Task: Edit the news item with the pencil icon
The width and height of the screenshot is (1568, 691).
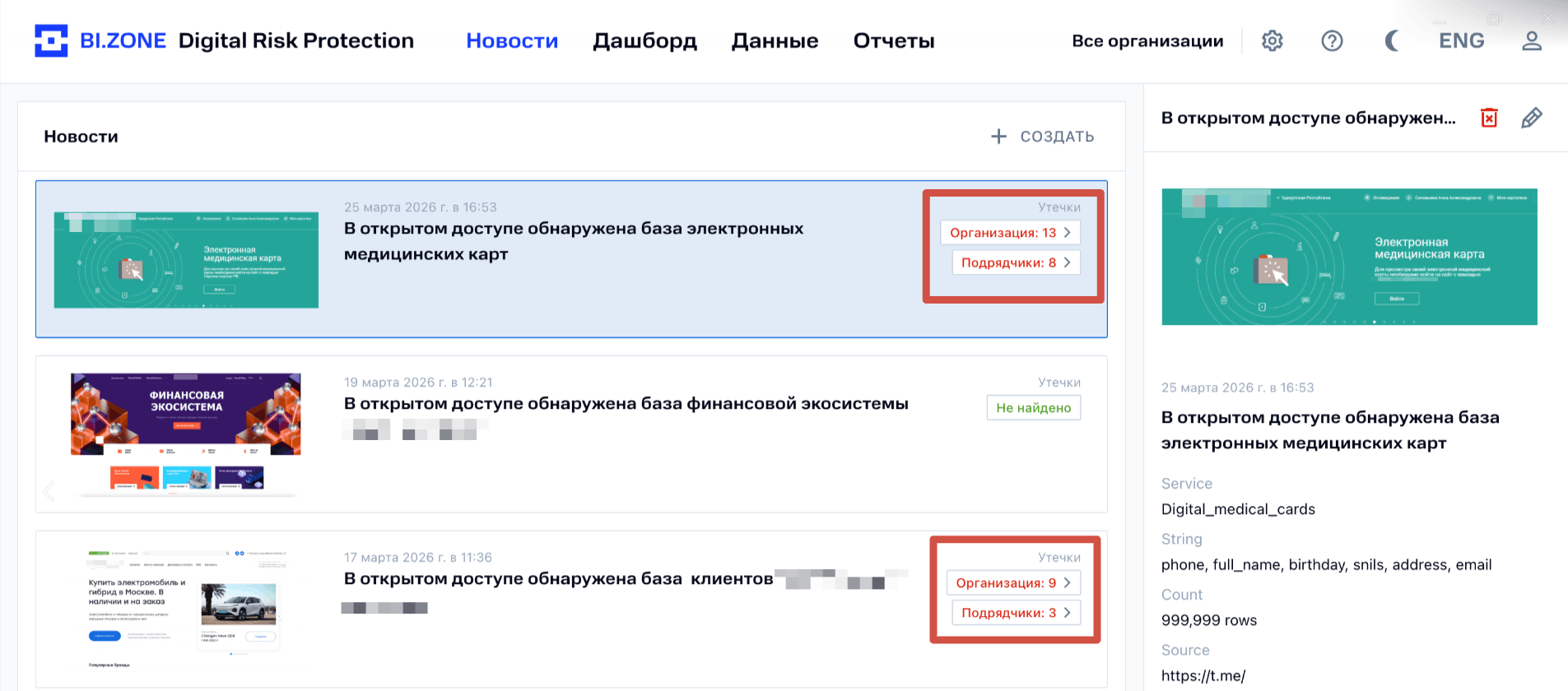Action: 1532,118
